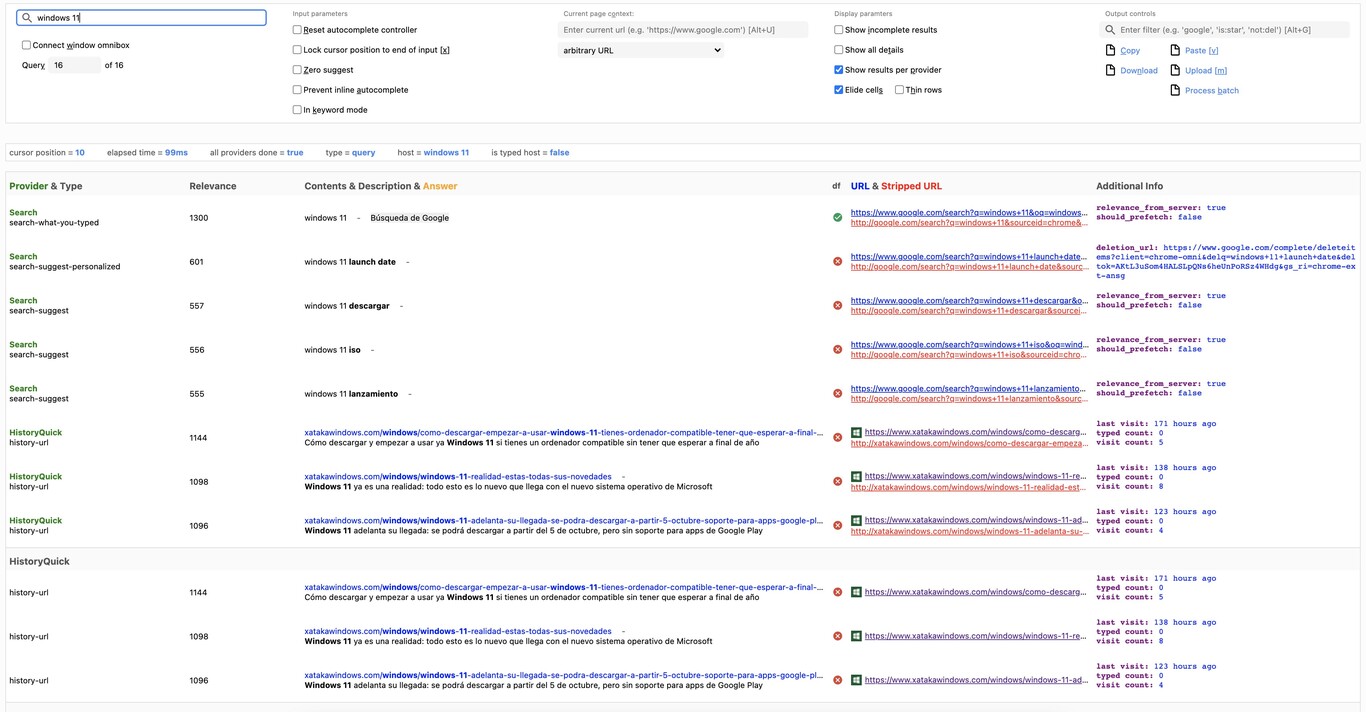This screenshot has height=712, width=1366.
Task: Check Reset autocomplete controller
Action: coord(297,30)
